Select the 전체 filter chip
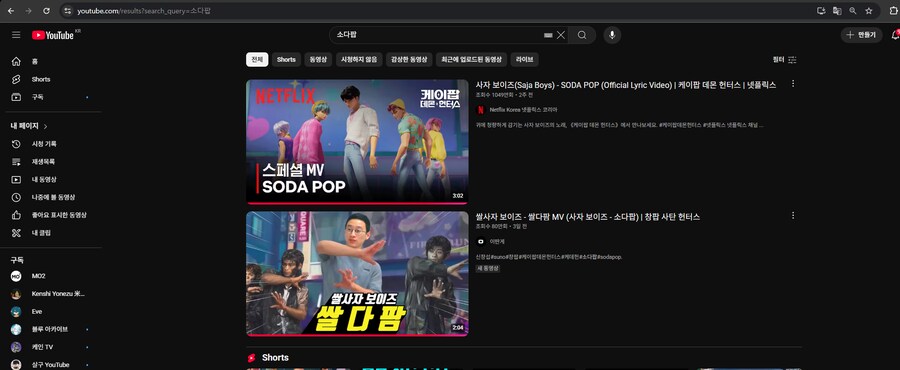 (x=257, y=60)
